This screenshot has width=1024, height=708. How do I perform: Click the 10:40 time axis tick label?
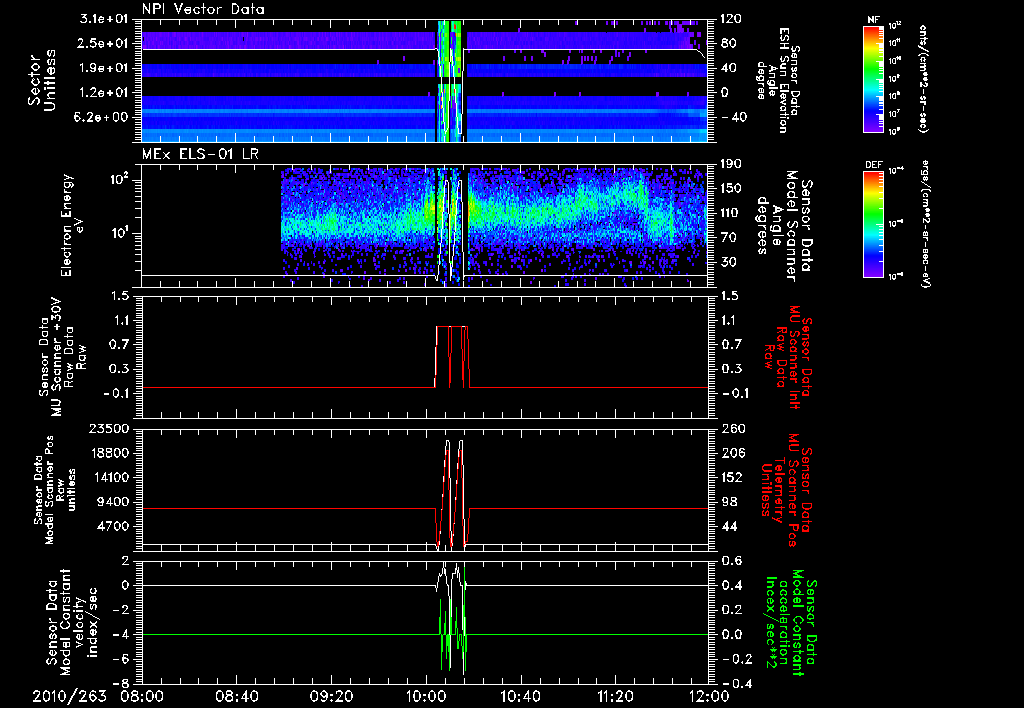520,696
